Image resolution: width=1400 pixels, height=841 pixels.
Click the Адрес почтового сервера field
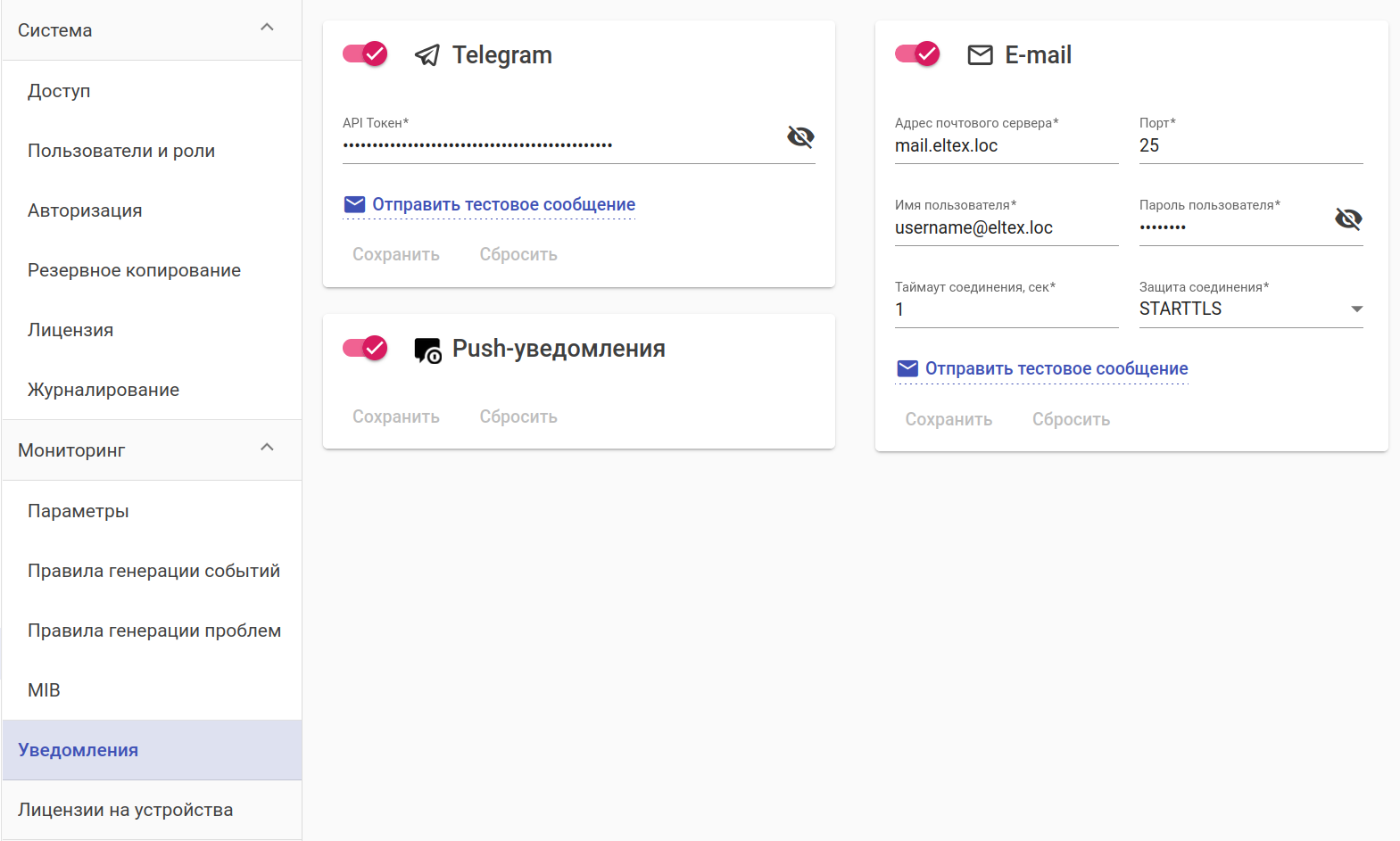point(1006,145)
